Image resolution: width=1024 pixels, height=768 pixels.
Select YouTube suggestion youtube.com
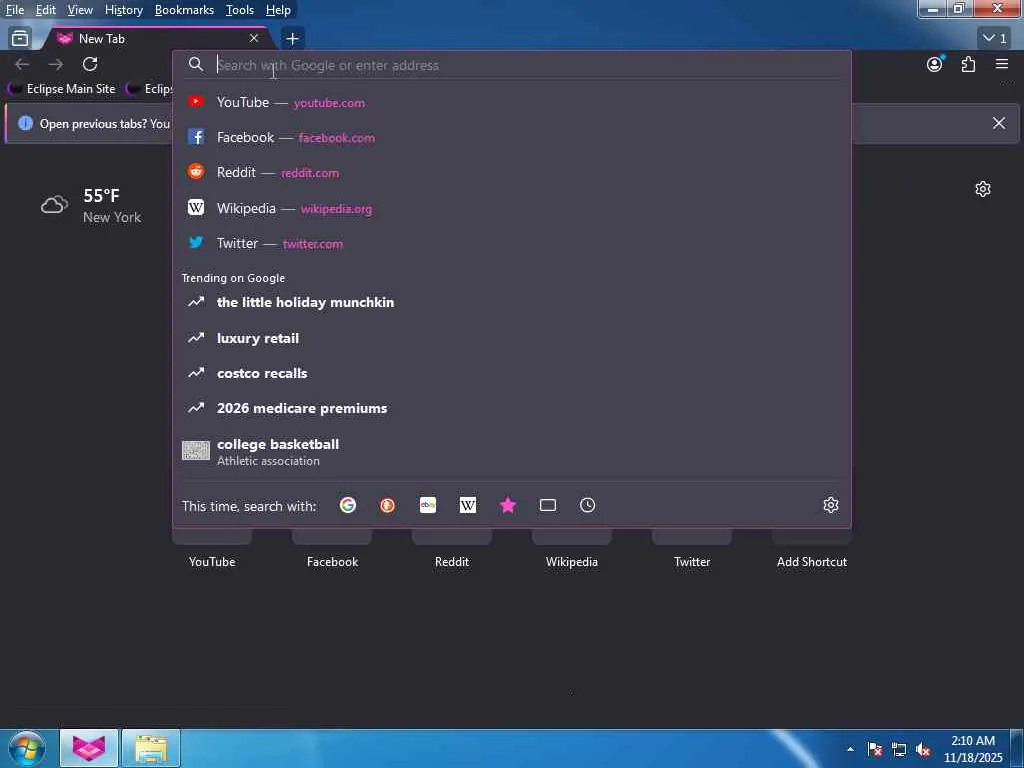[x=511, y=102]
